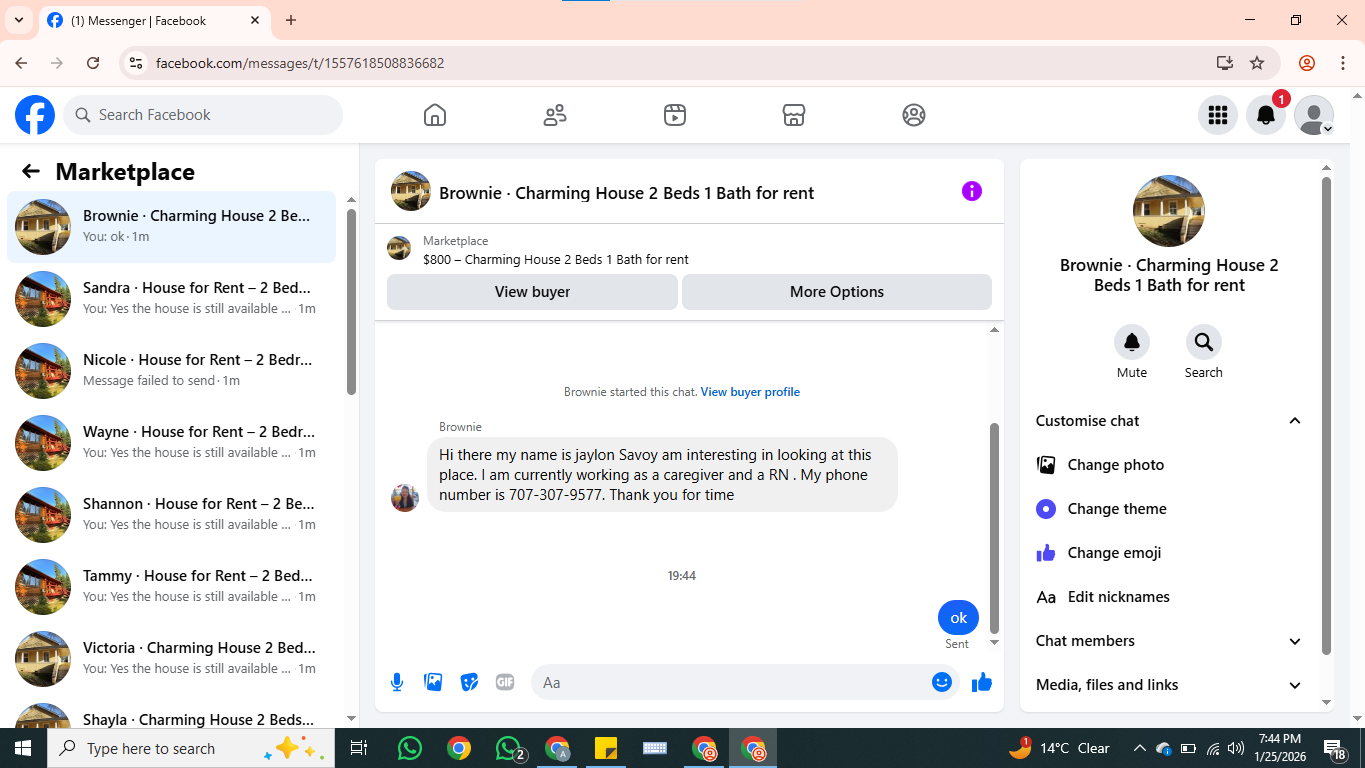The width and height of the screenshot is (1365, 768).
Task: Open the account profile avatar menu
Action: pos(1314,115)
